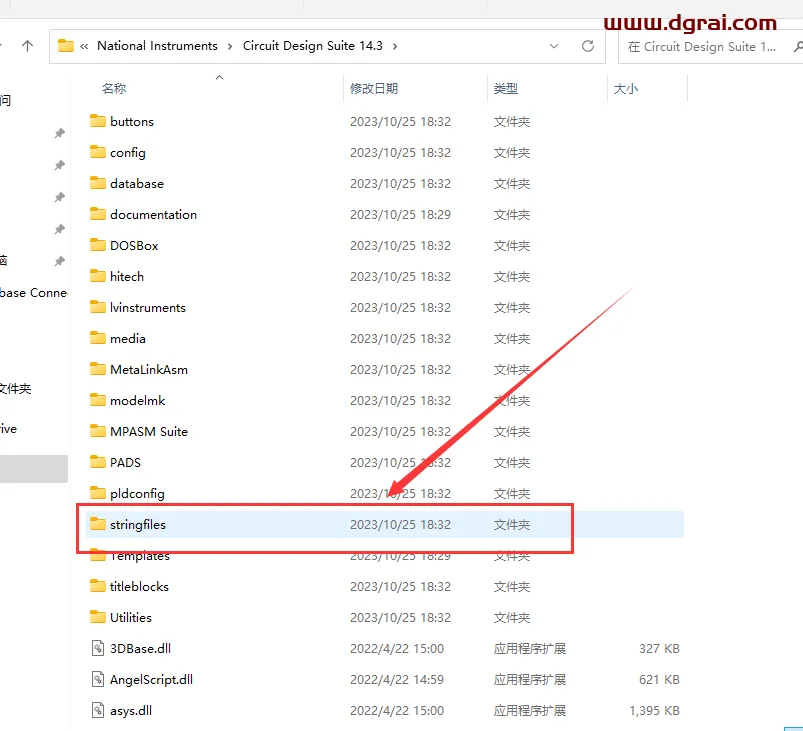Click the MetaLinkAsm folder name
Screen dimensions: 803x731
pos(149,369)
